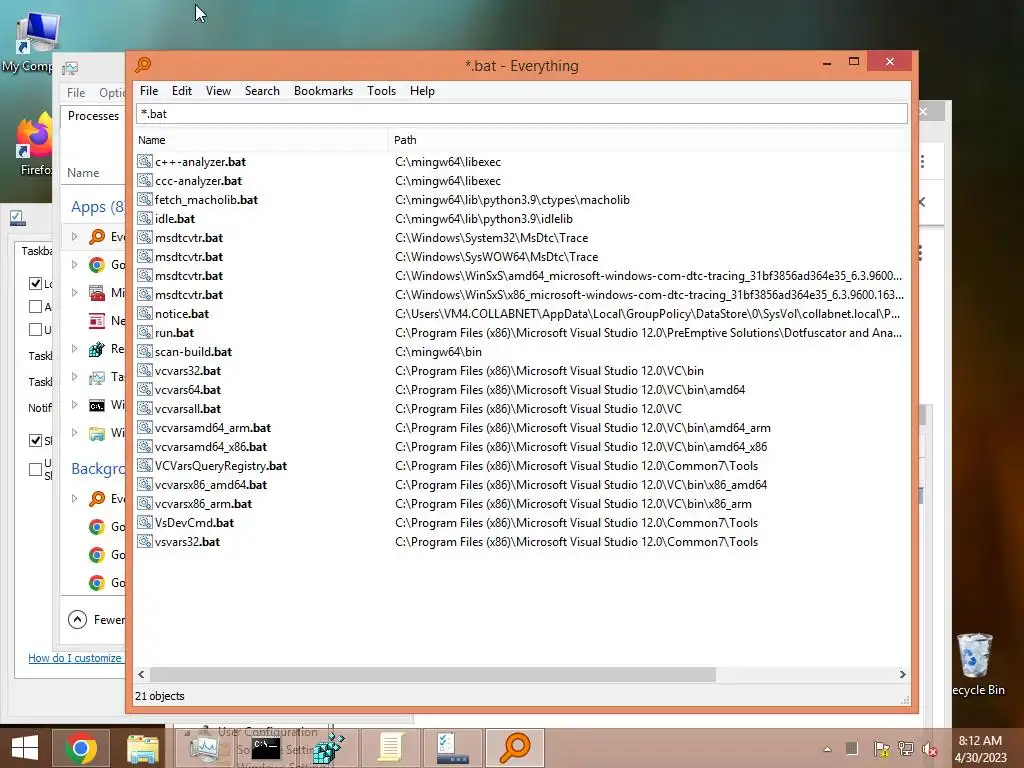Click right arrow of horizontal scrollbar
Viewport: 1024px width, 768px height.
(903, 674)
